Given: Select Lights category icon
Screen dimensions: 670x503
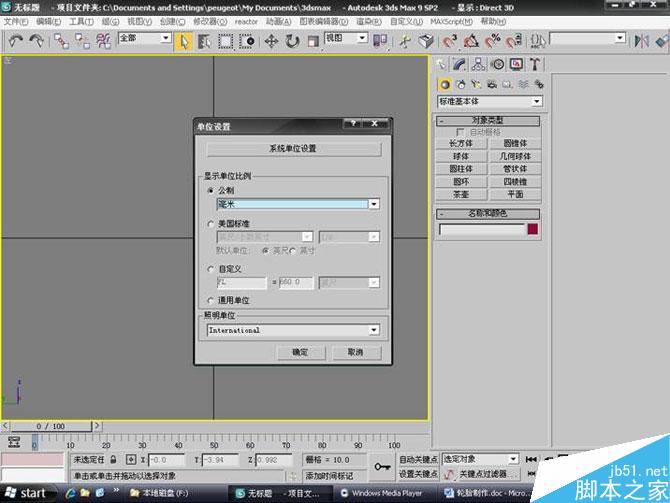Looking at the screenshot, I should point(476,85).
